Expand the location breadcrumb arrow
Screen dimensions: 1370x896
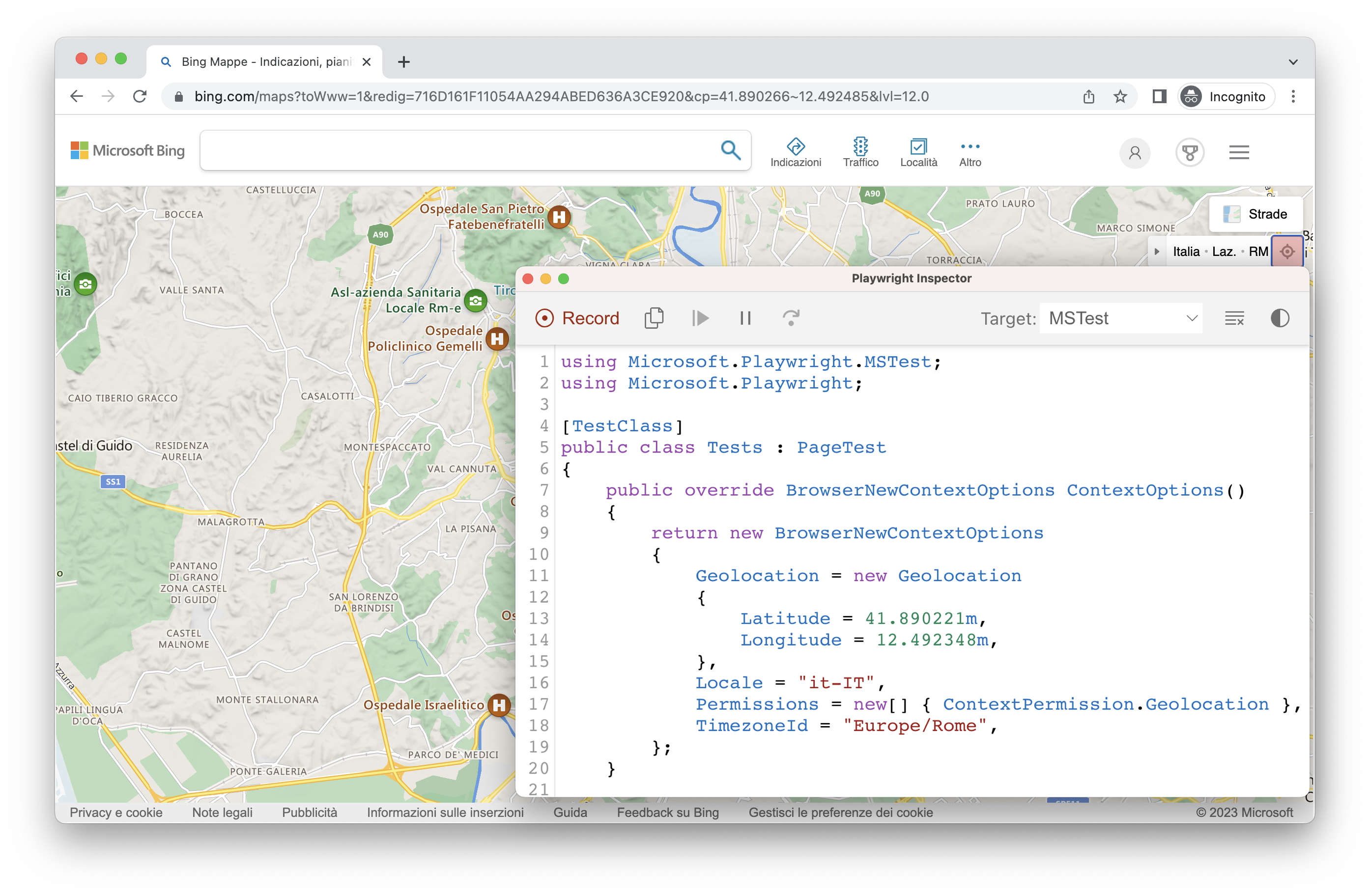[x=1156, y=252]
